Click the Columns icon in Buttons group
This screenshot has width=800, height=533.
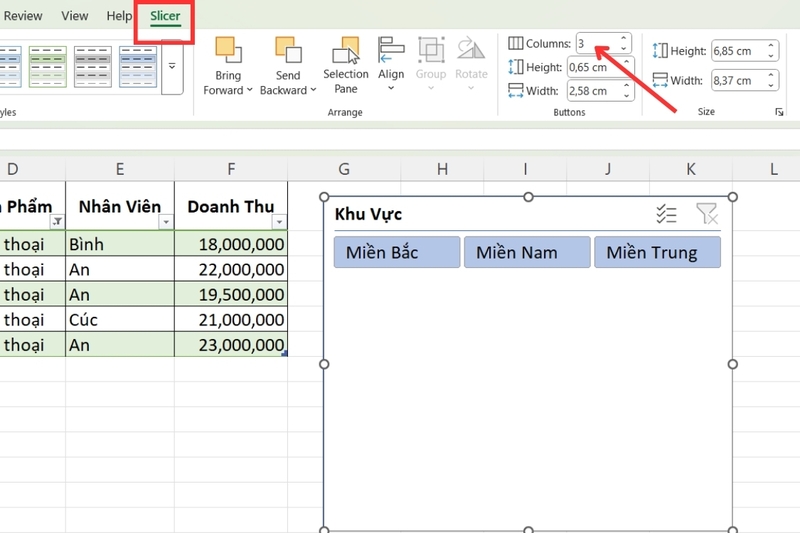pyautogui.click(x=515, y=43)
